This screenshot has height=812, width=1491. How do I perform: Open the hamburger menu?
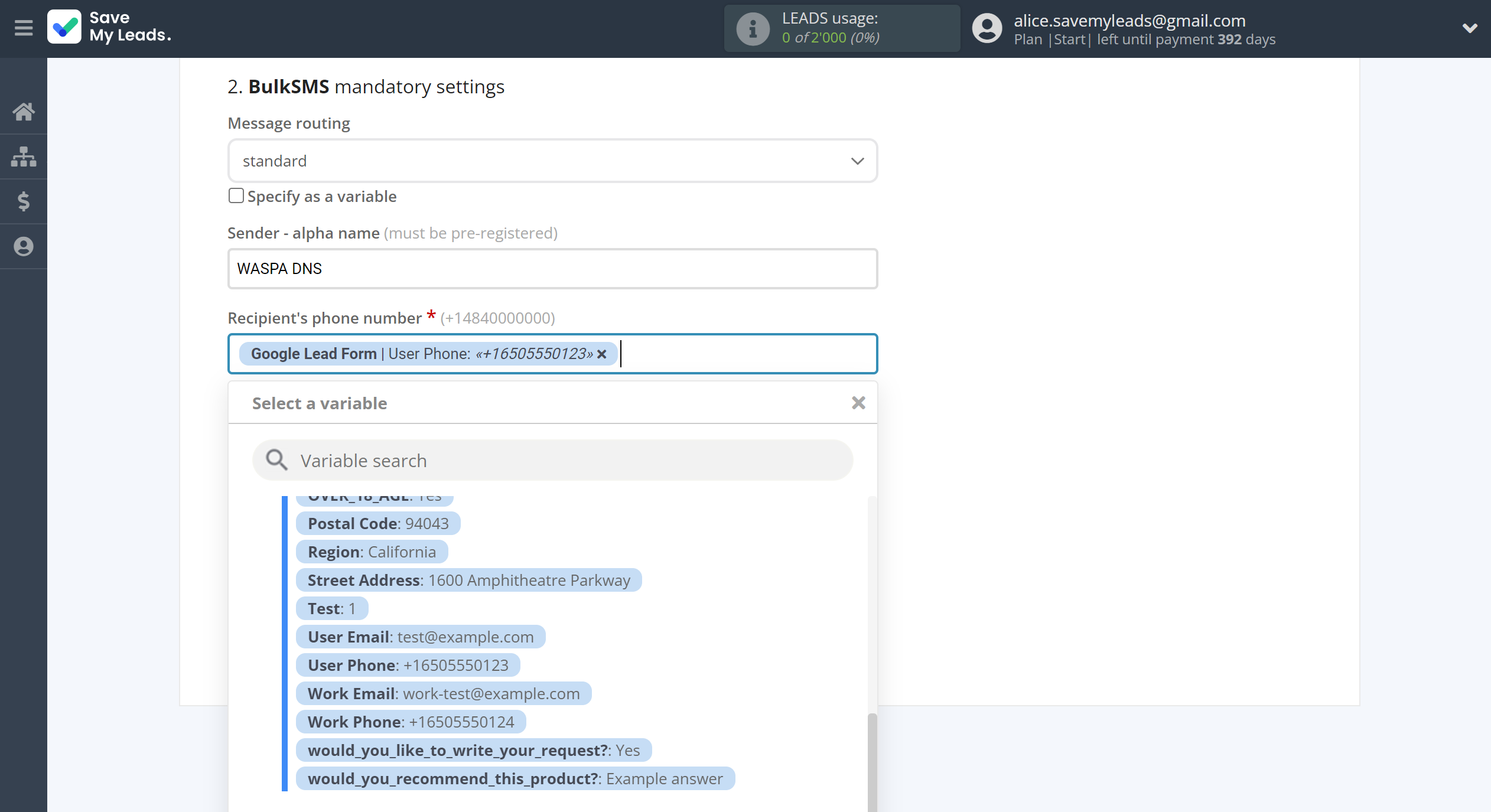(x=24, y=28)
